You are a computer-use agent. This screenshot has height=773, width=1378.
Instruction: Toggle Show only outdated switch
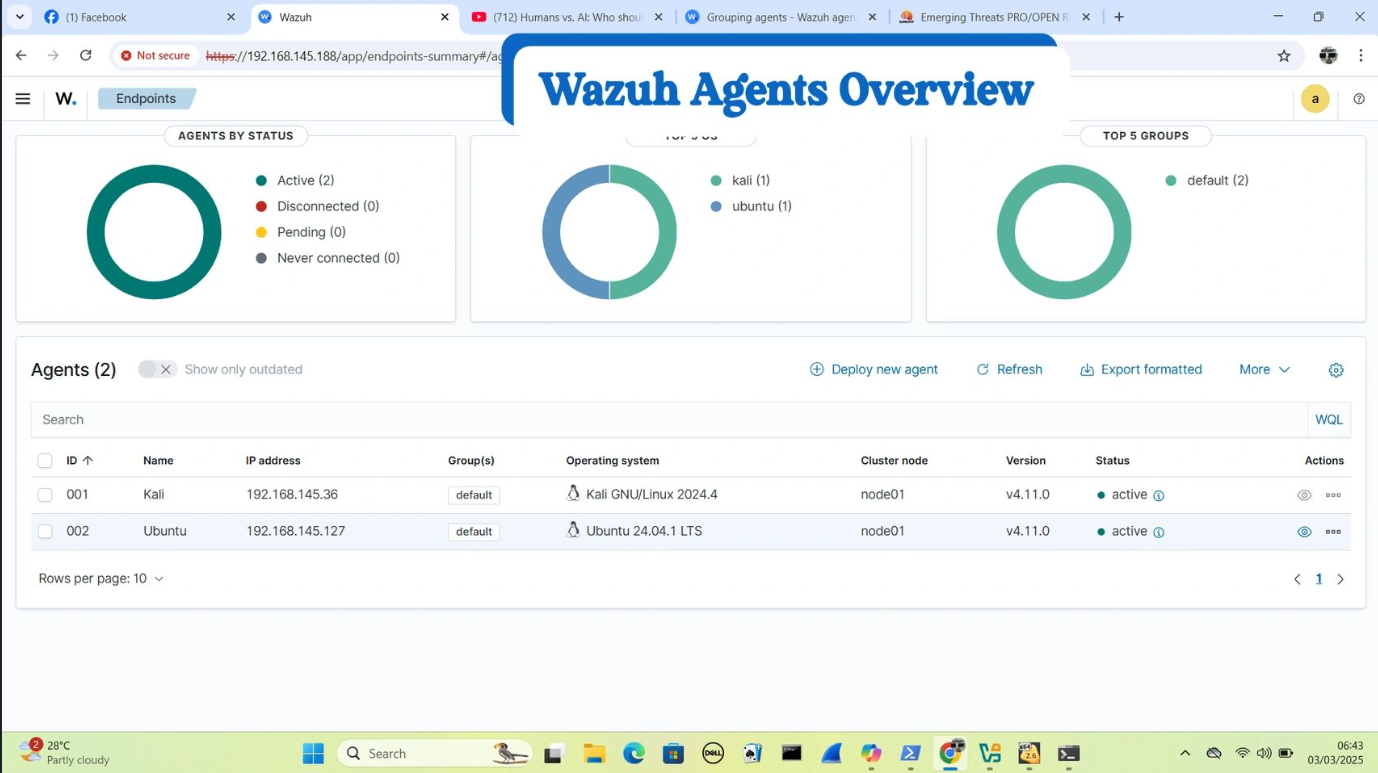(x=157, y=370)
